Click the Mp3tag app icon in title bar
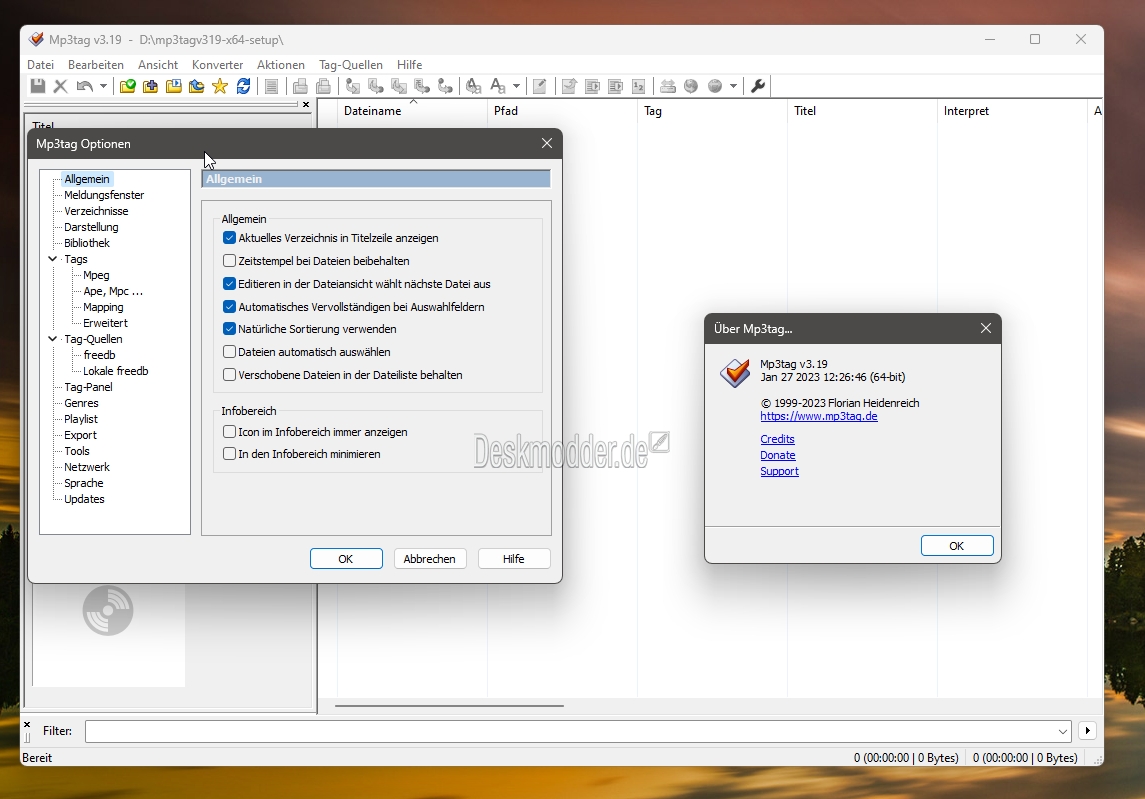Screen dimensions: 1145x799 36,39
